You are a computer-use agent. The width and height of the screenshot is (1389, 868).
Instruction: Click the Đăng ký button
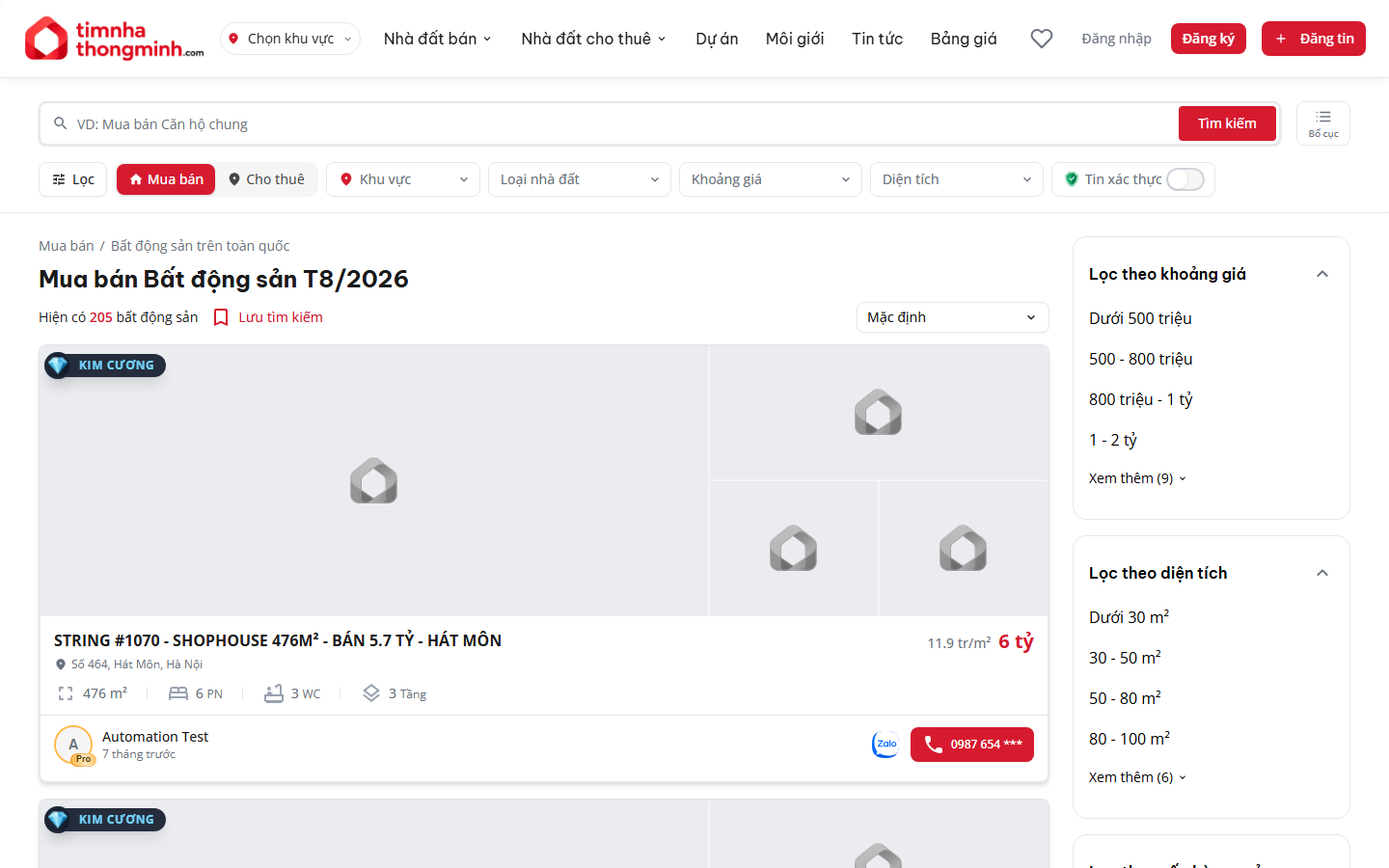(1209, 39)
